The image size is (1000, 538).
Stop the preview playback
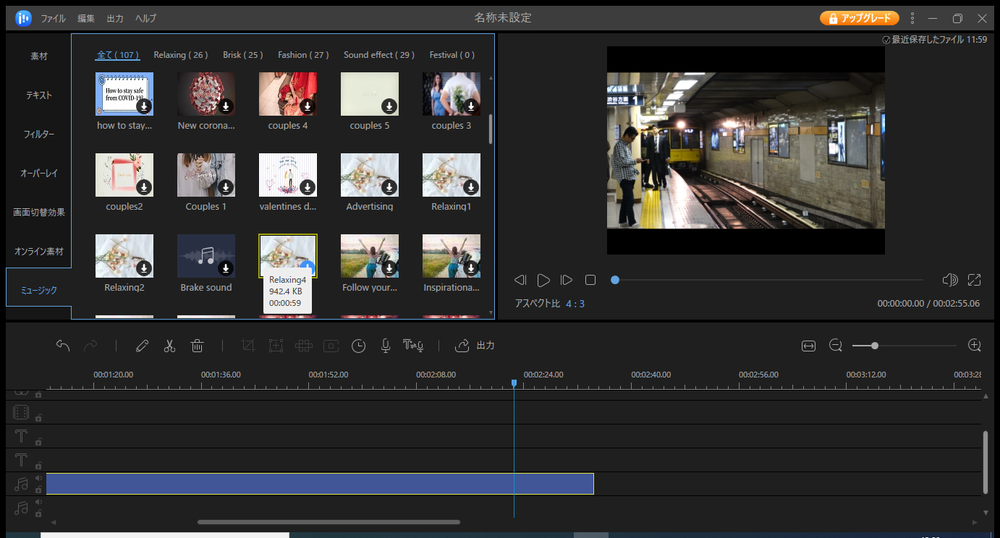[x=591, y=280]
